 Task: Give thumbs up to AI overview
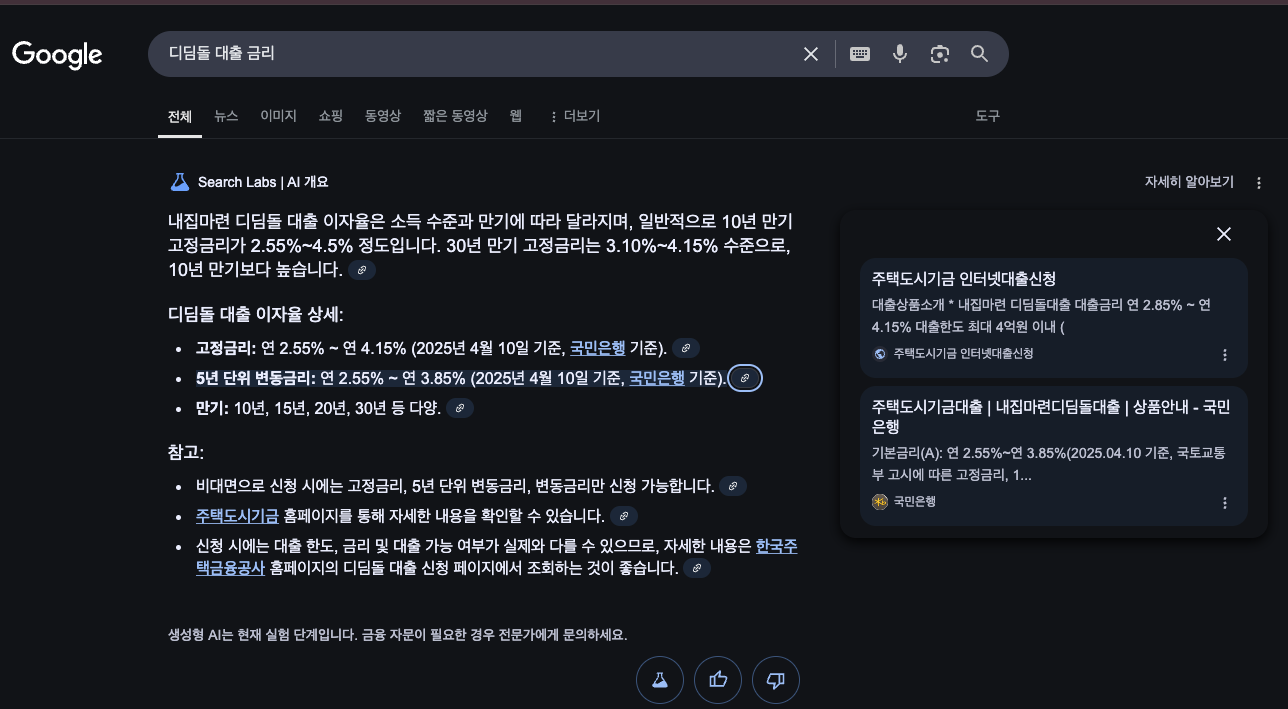(718, 680)
